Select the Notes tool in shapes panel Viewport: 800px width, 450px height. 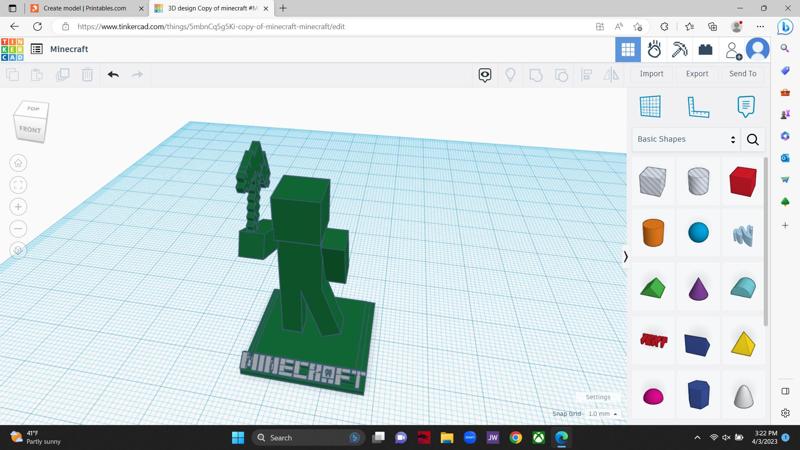tap(746, 107)
